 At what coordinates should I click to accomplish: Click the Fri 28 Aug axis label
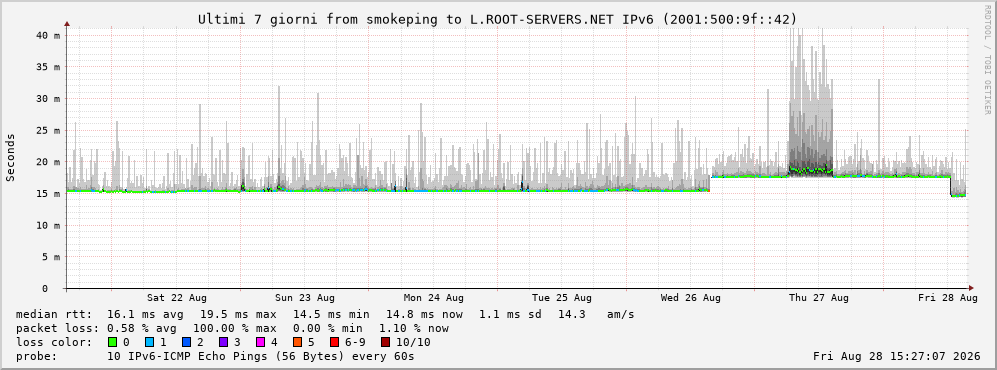(x=947, y=298)
